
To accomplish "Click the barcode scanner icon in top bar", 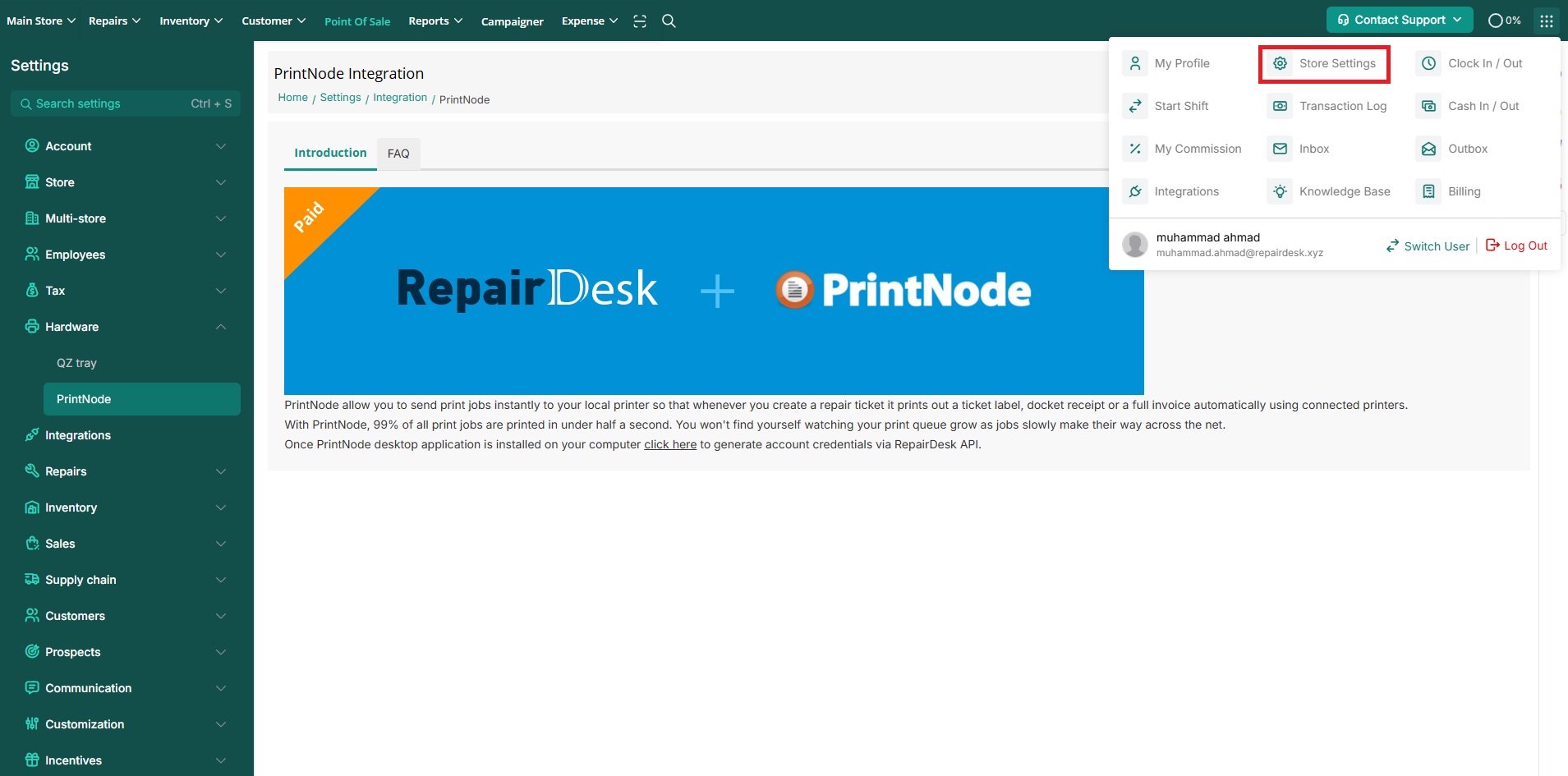I will pyautogui.click(x=640, y=21).
